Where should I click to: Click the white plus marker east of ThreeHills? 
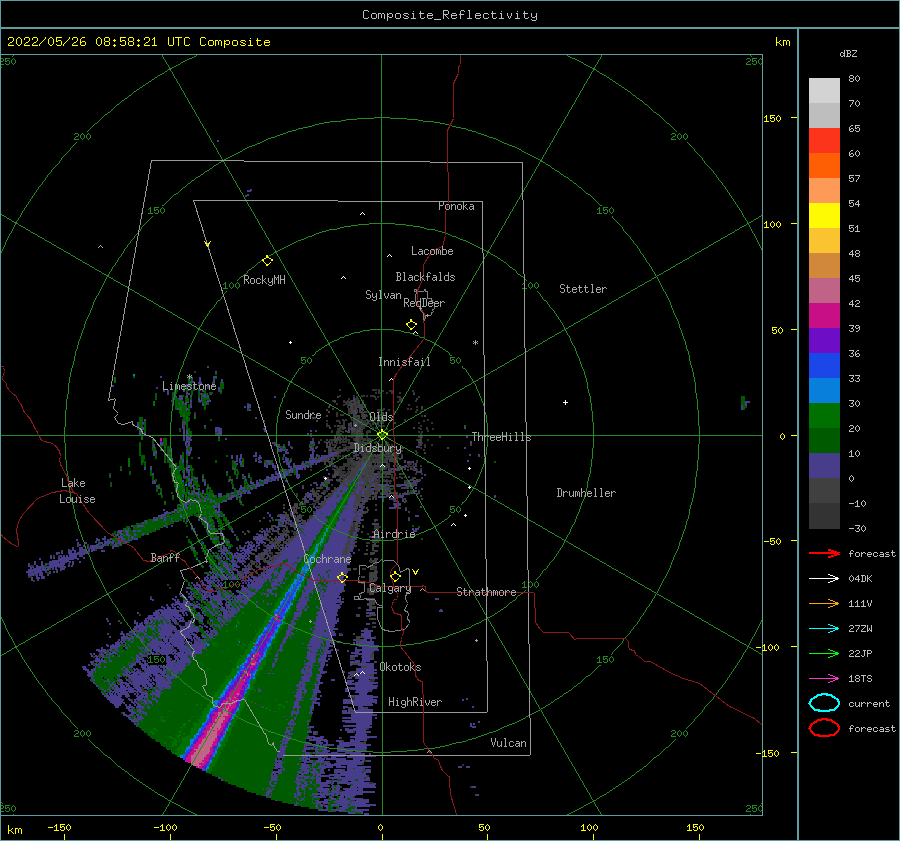pos(565,402)
